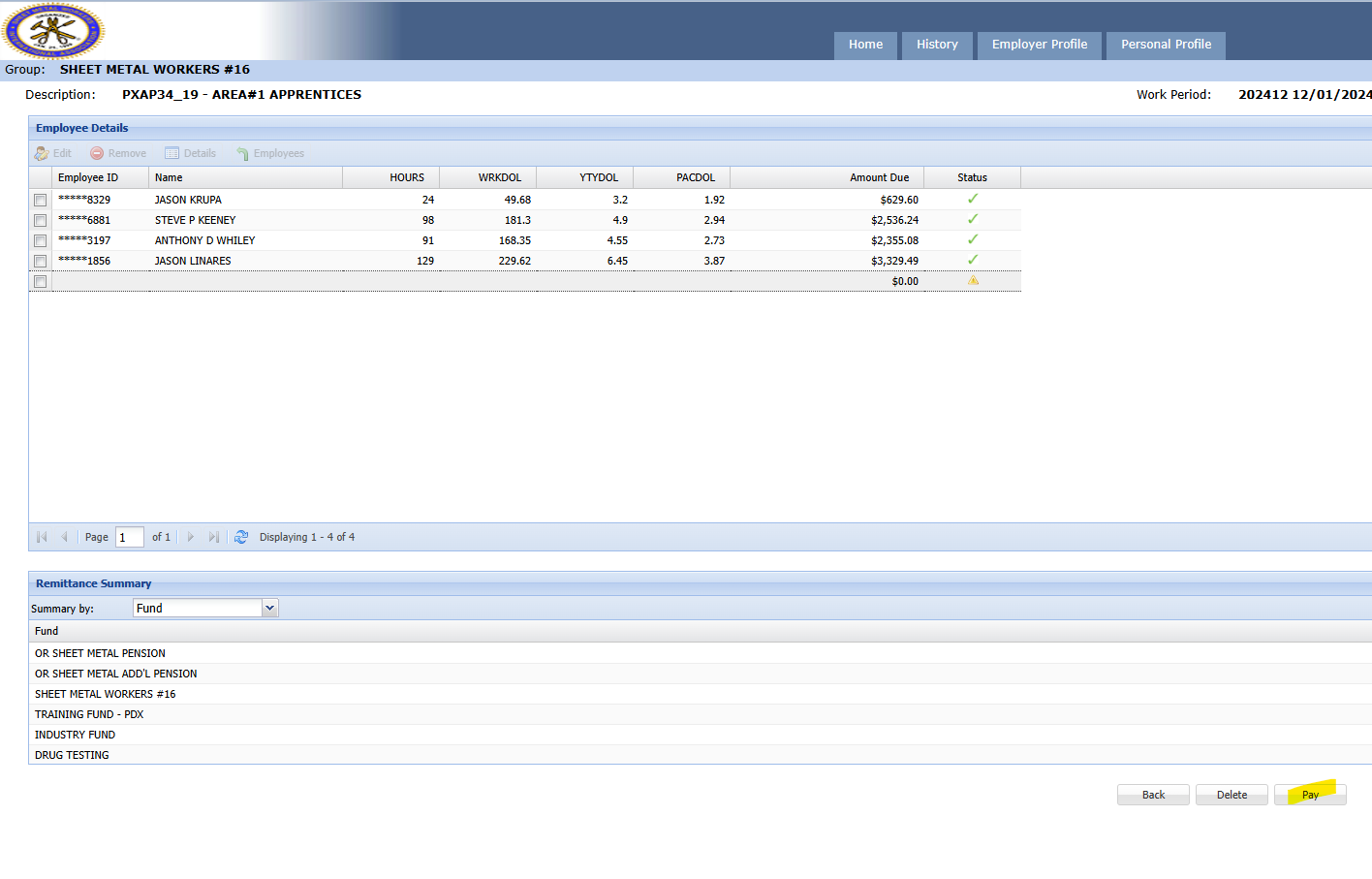Click status checkmark for Jason Linares
The image size is (1372, 879).
(973, 260)
